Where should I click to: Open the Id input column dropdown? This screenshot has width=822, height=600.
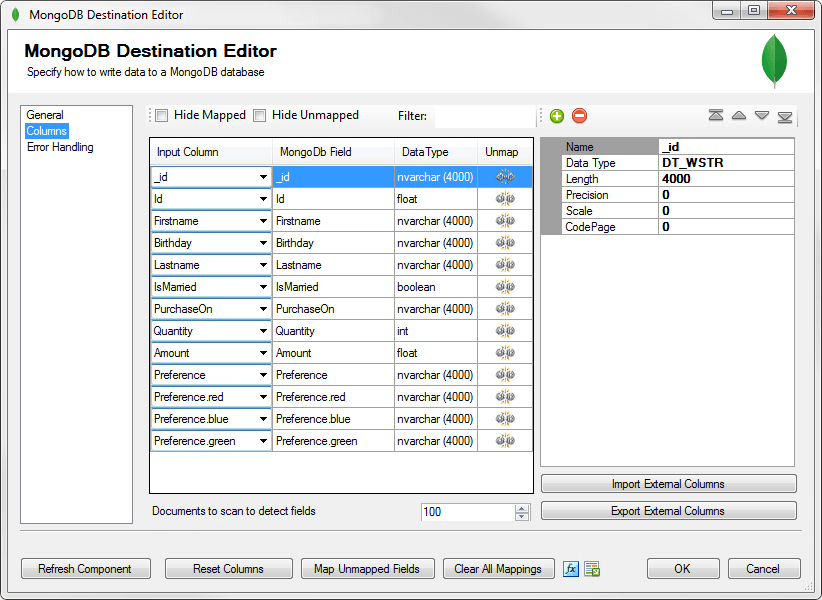[263, 199]
